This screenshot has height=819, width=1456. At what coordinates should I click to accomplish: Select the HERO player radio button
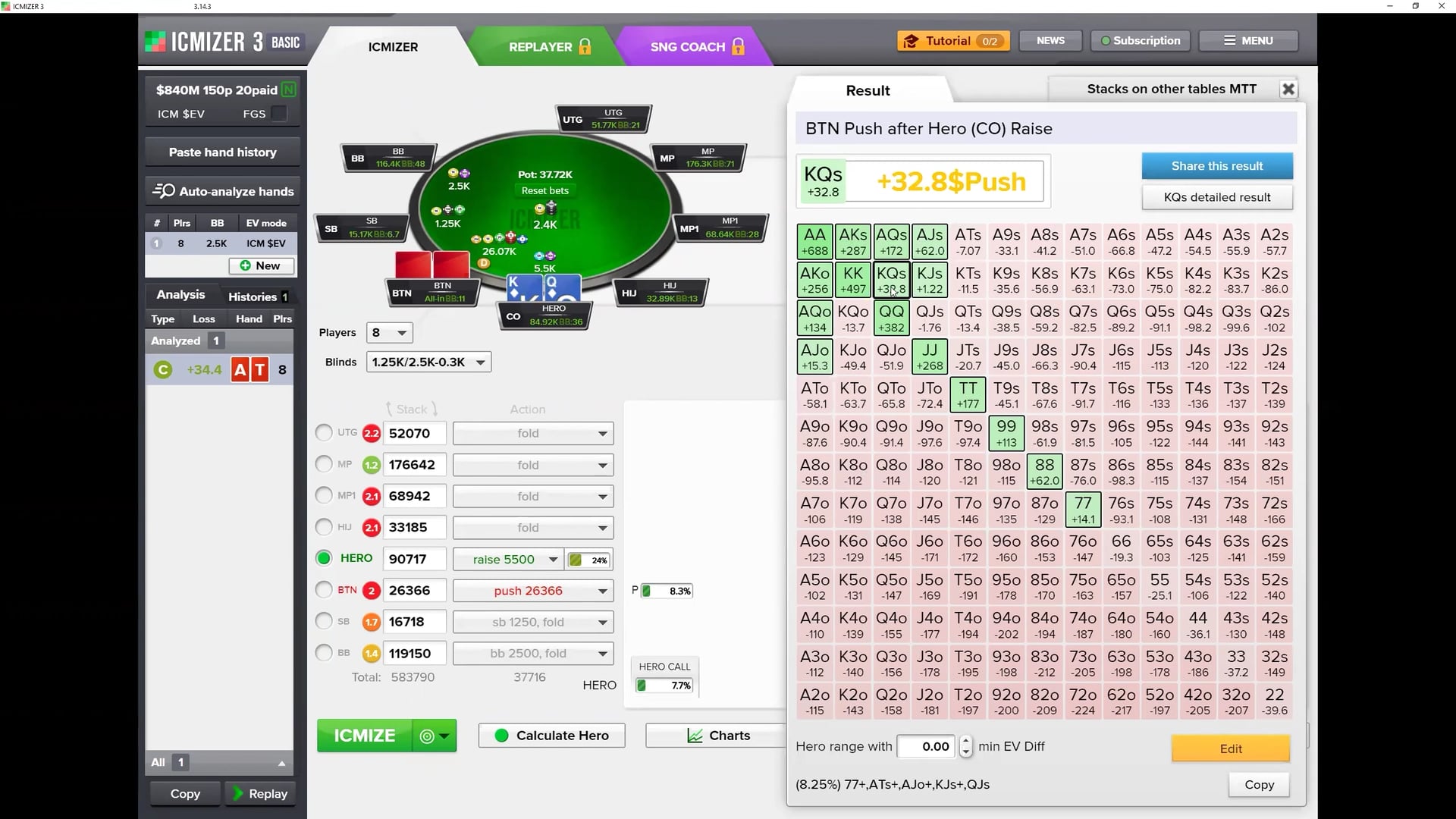(x=323, y=559)
